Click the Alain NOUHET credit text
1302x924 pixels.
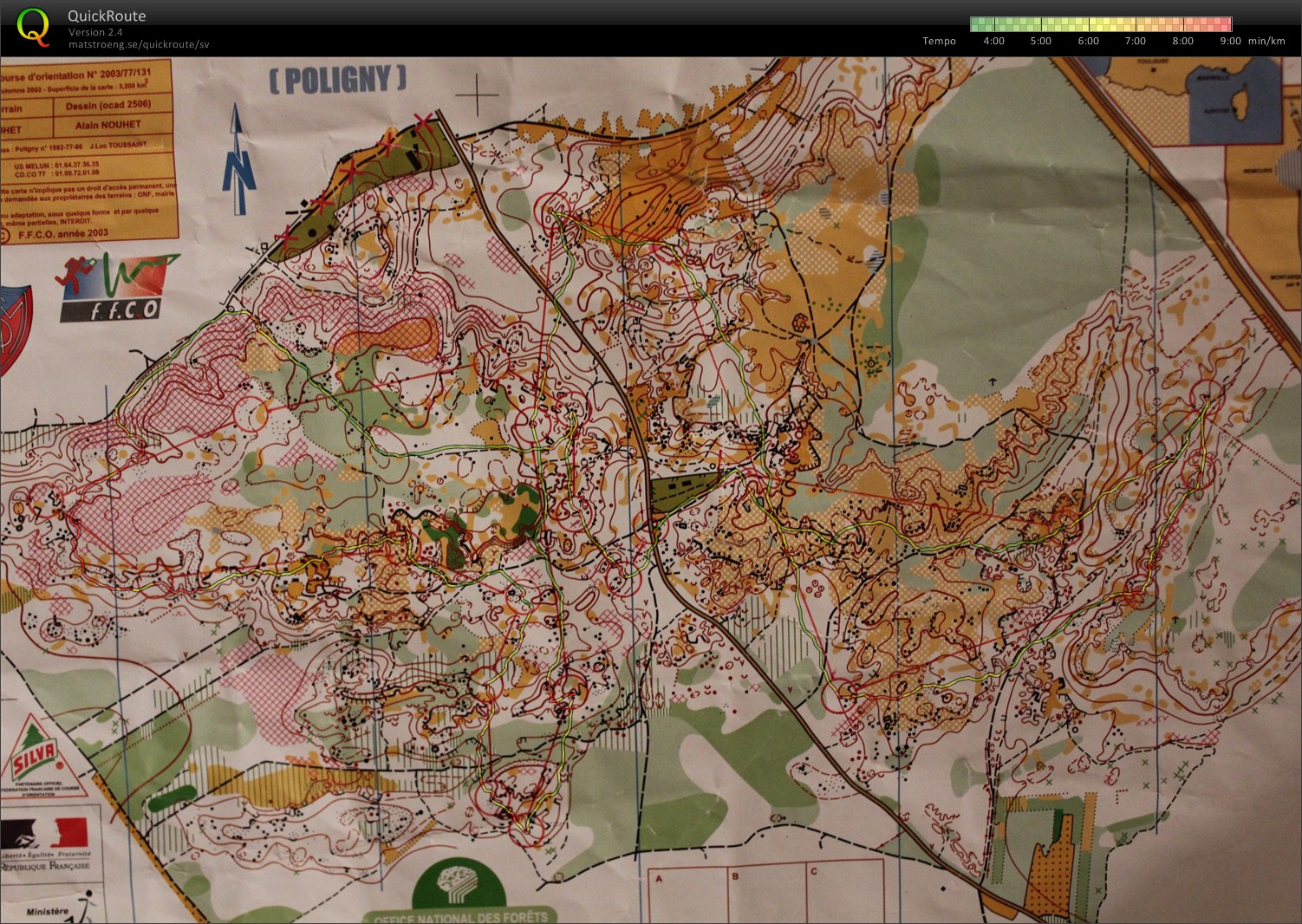click(x=107, y=125)
